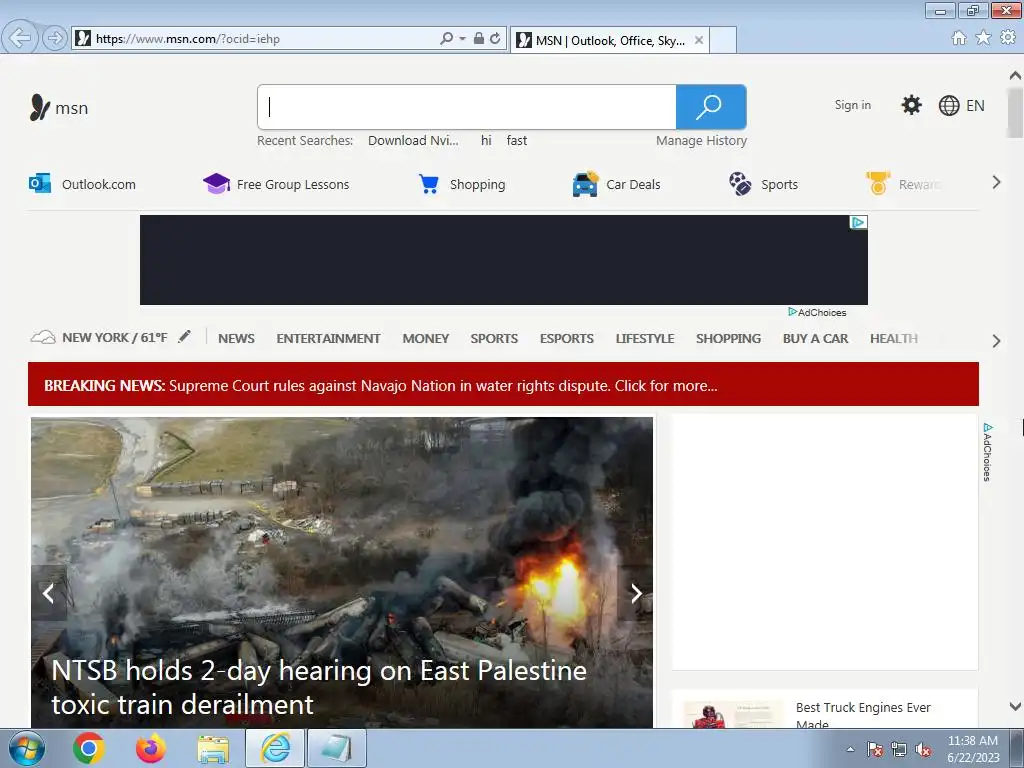Click the AdChoices label under banner
This screenshot has width=1024, height=768.
[817, 312]
